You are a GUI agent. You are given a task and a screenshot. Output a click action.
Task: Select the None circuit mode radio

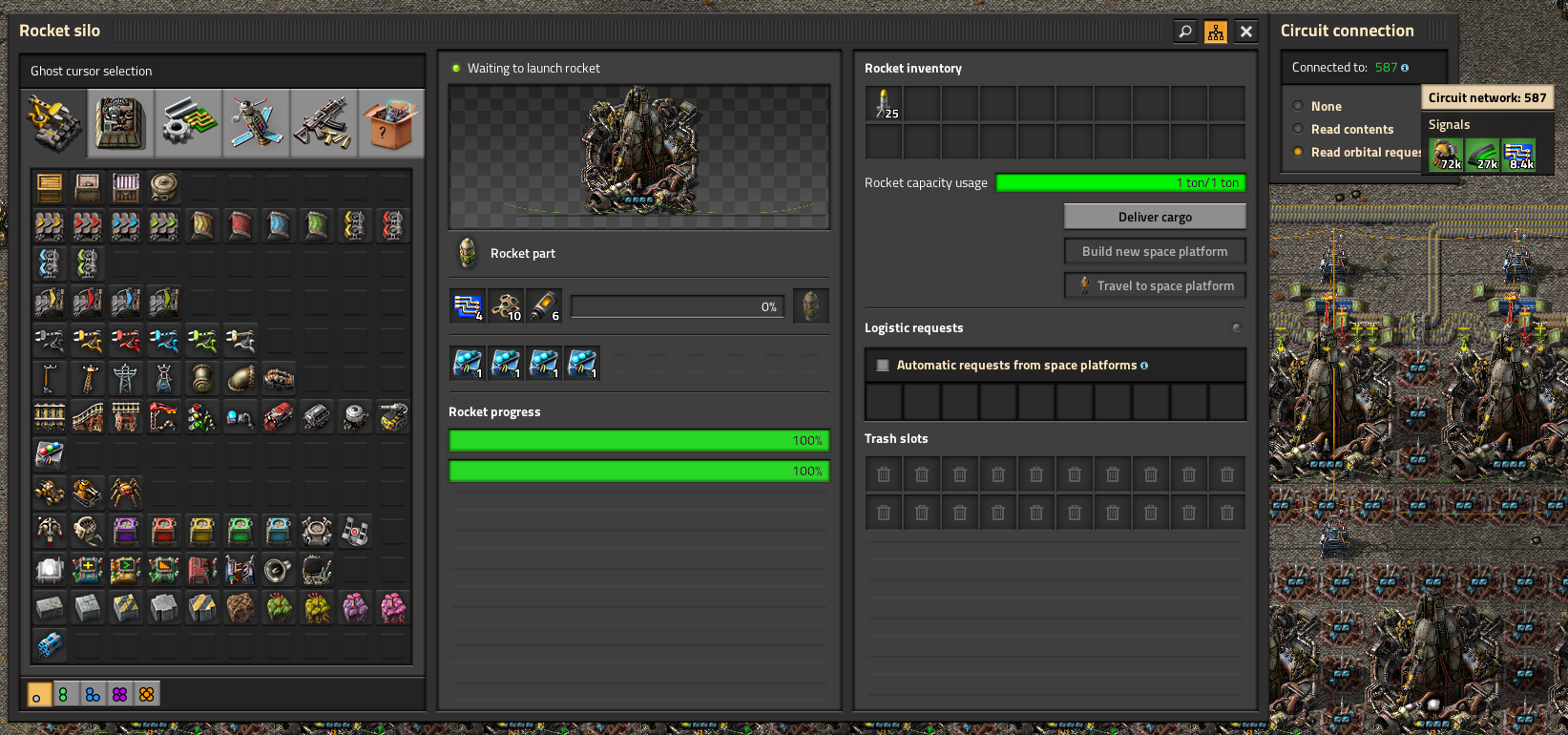point(1298,106)
